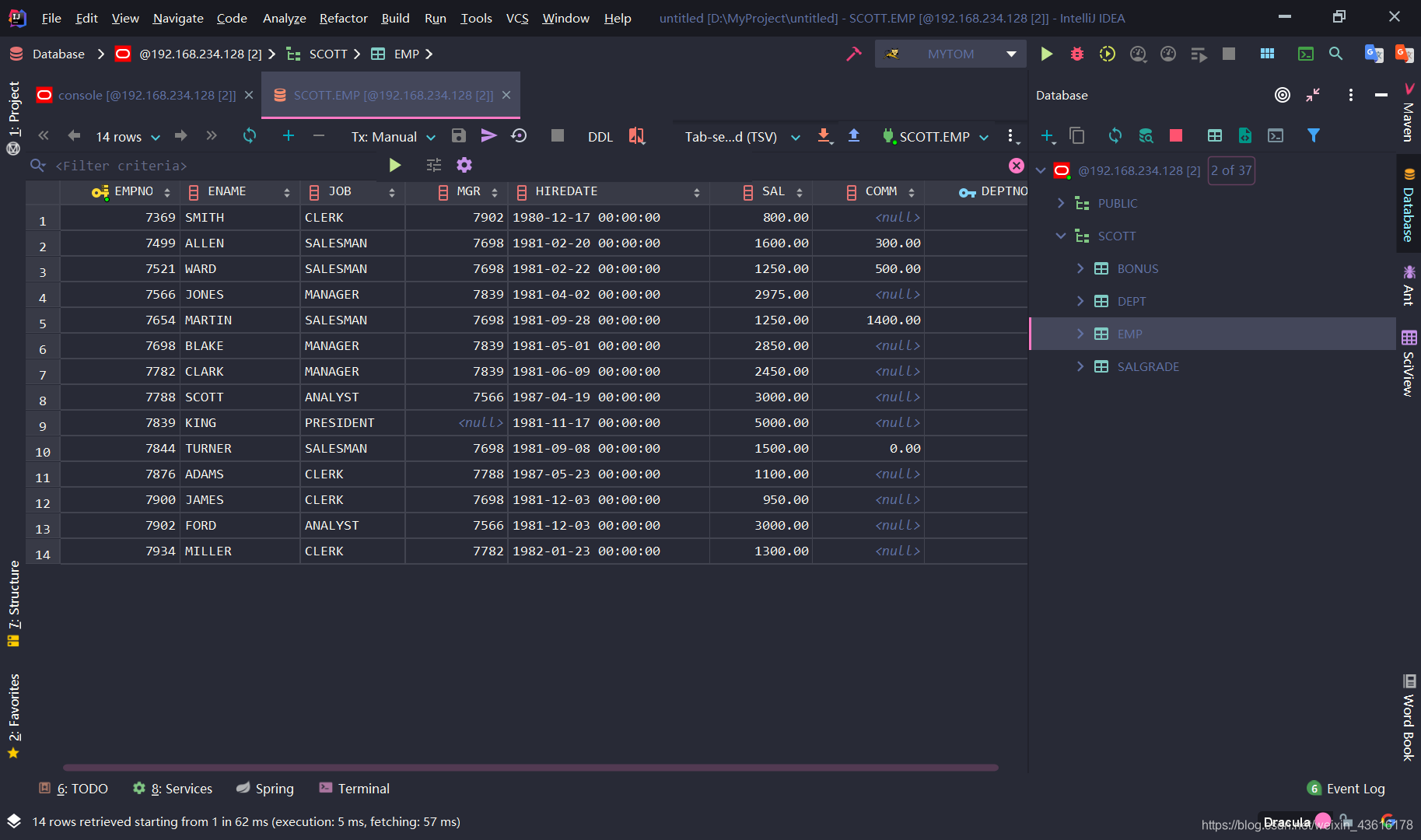This screenshot has height=840, width=1421.
Task: Open the Maven side tool window
Action: click(1409, 114)
